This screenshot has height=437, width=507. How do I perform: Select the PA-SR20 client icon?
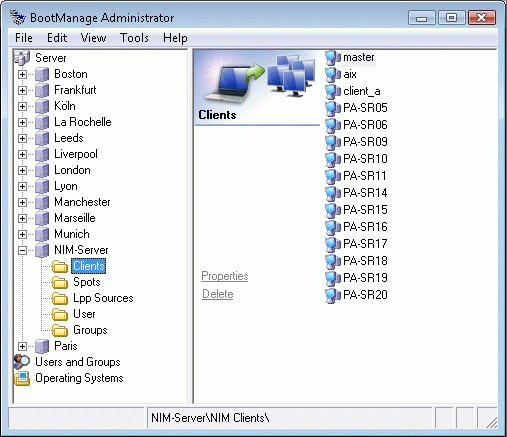pyautogui.click(x=333, y=295)
